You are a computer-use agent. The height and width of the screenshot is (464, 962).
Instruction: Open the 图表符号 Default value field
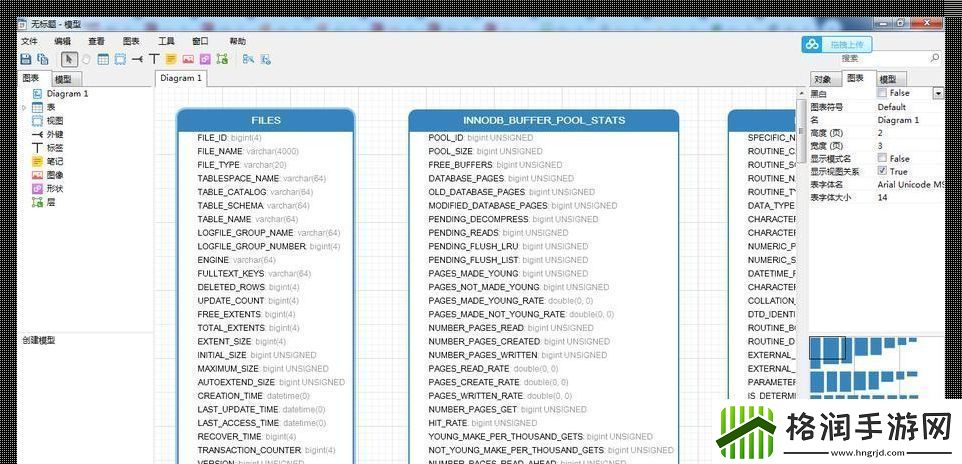coord(905,107)
